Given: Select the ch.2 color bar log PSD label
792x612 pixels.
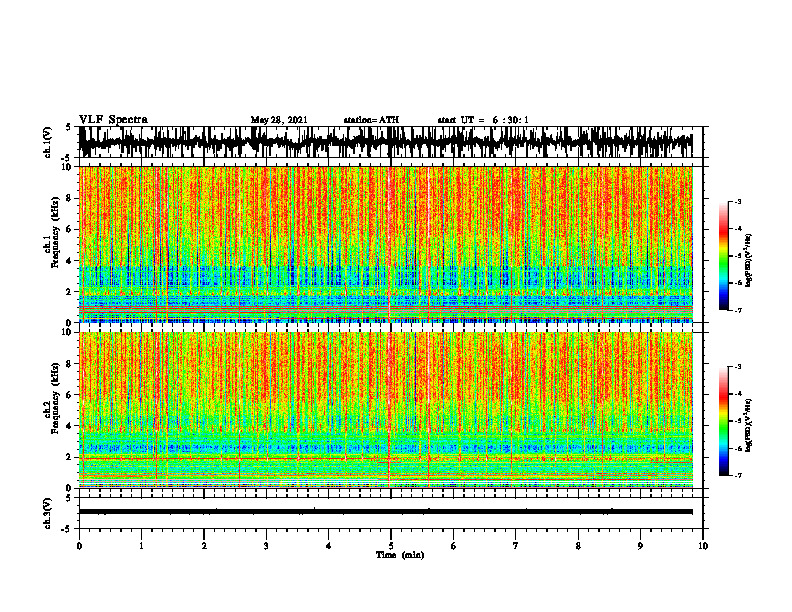Looking at the screenshot, I should pos(749,423).
